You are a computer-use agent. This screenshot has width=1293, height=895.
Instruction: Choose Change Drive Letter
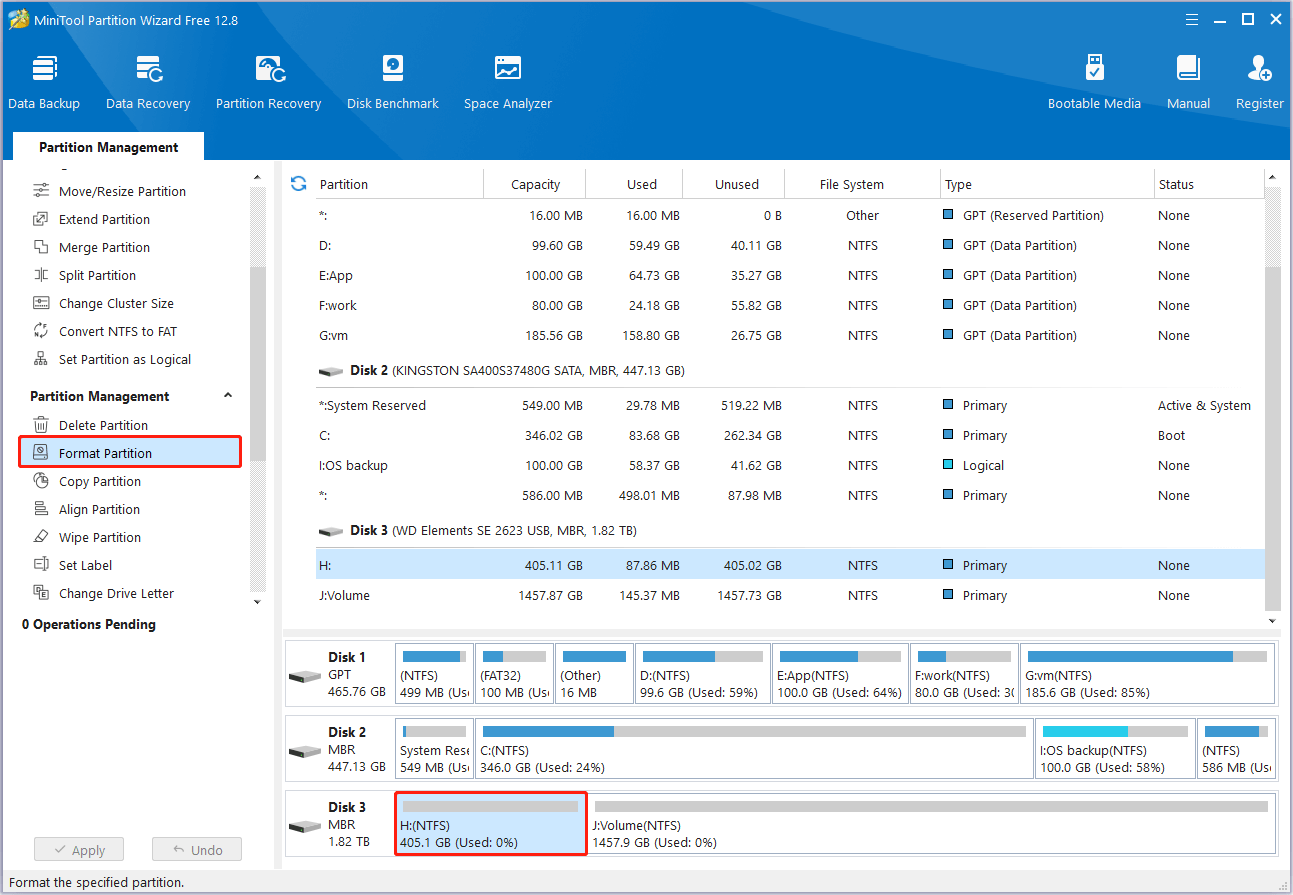point(116,593)
